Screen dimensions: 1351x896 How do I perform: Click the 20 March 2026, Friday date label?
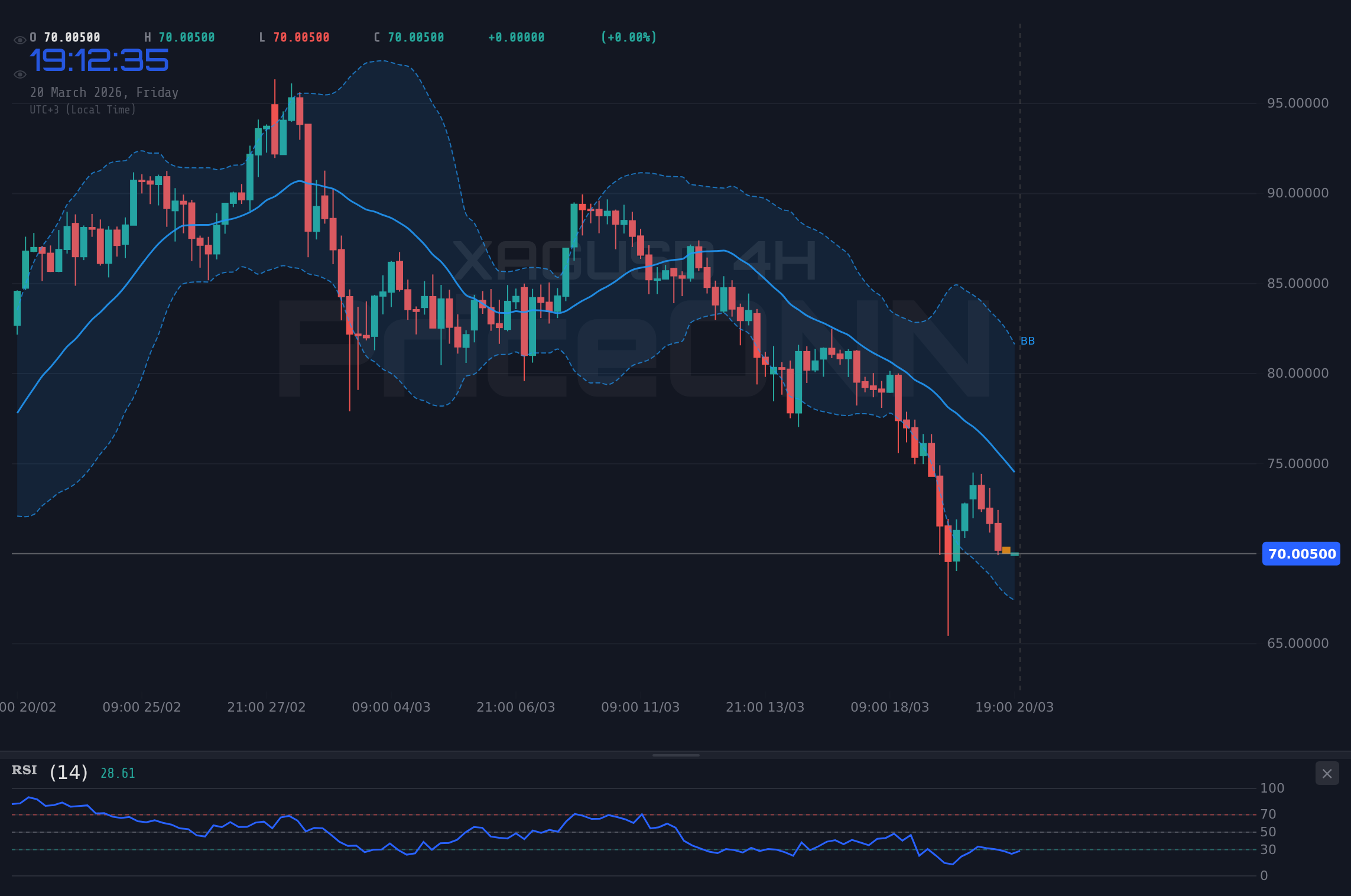click(x=104, y=92)
